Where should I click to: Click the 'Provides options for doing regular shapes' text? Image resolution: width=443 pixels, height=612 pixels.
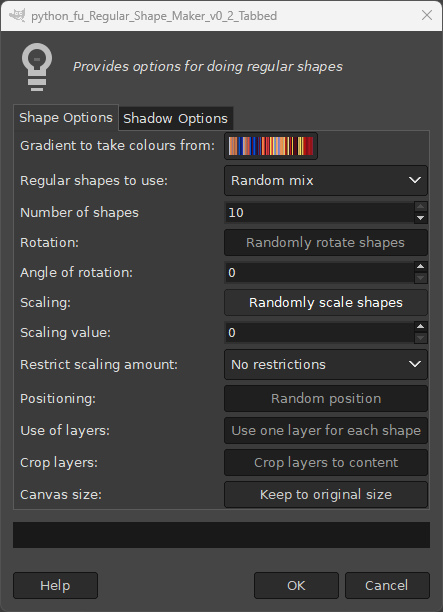click(x=208, y=67)
